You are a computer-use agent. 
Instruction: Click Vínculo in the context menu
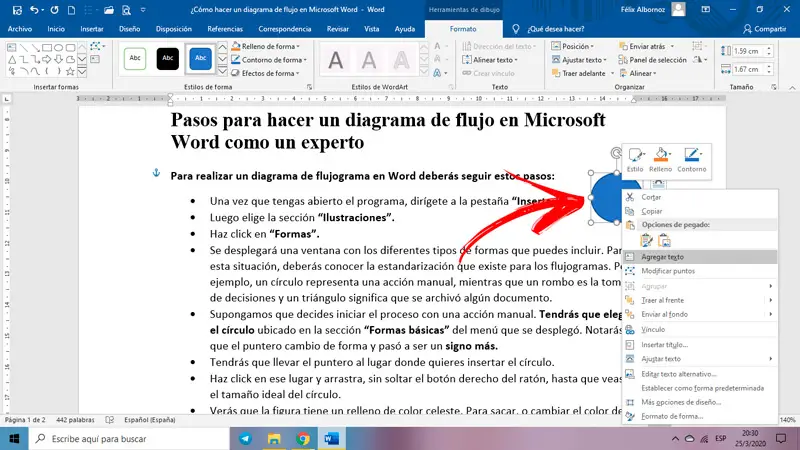[700, 329]
